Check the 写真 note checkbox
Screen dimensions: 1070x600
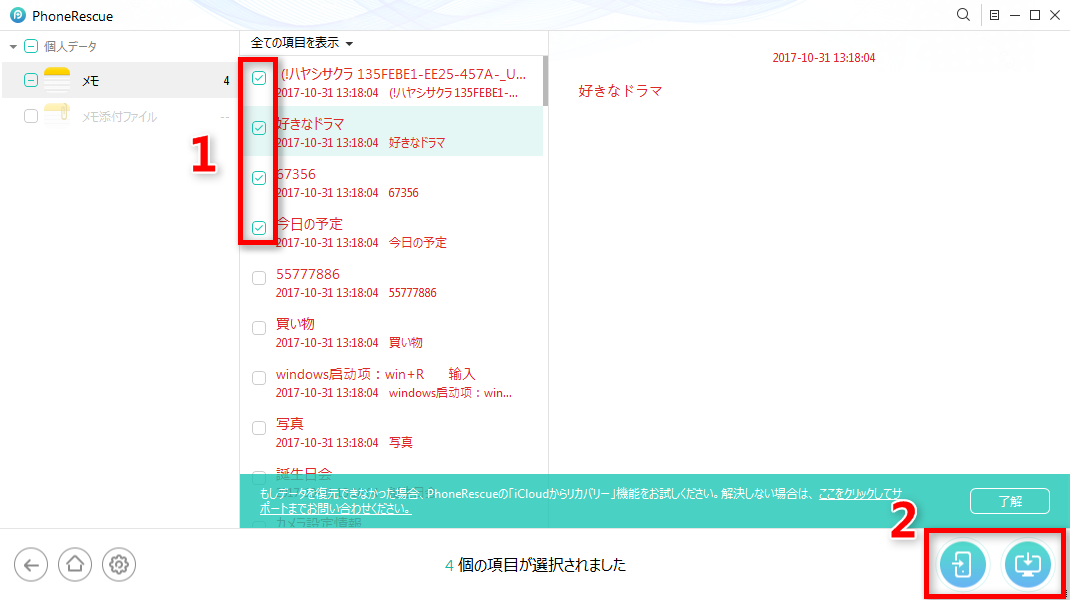tap(259, 427)
